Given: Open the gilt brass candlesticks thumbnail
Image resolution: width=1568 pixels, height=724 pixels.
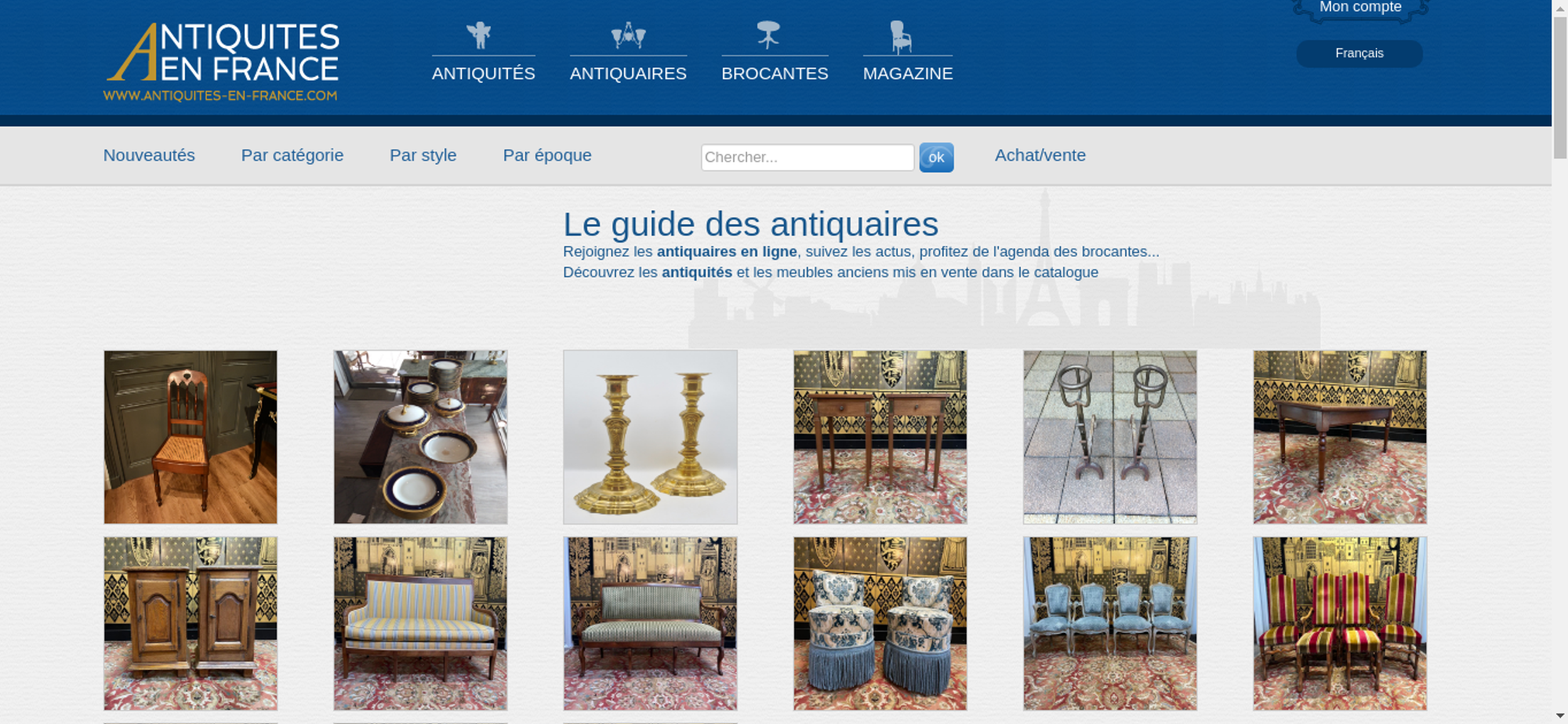Looking at the screenshot, I should point(650,437).
